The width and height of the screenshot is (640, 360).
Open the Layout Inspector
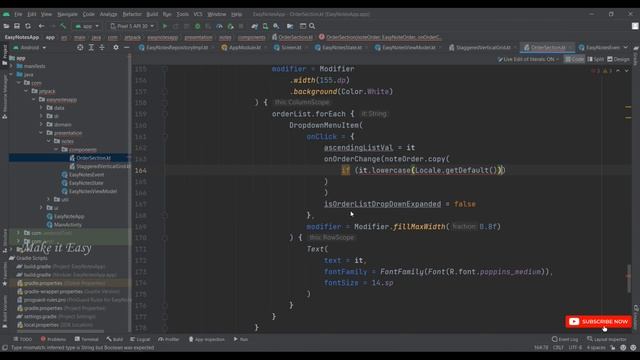tap(608, 339)
